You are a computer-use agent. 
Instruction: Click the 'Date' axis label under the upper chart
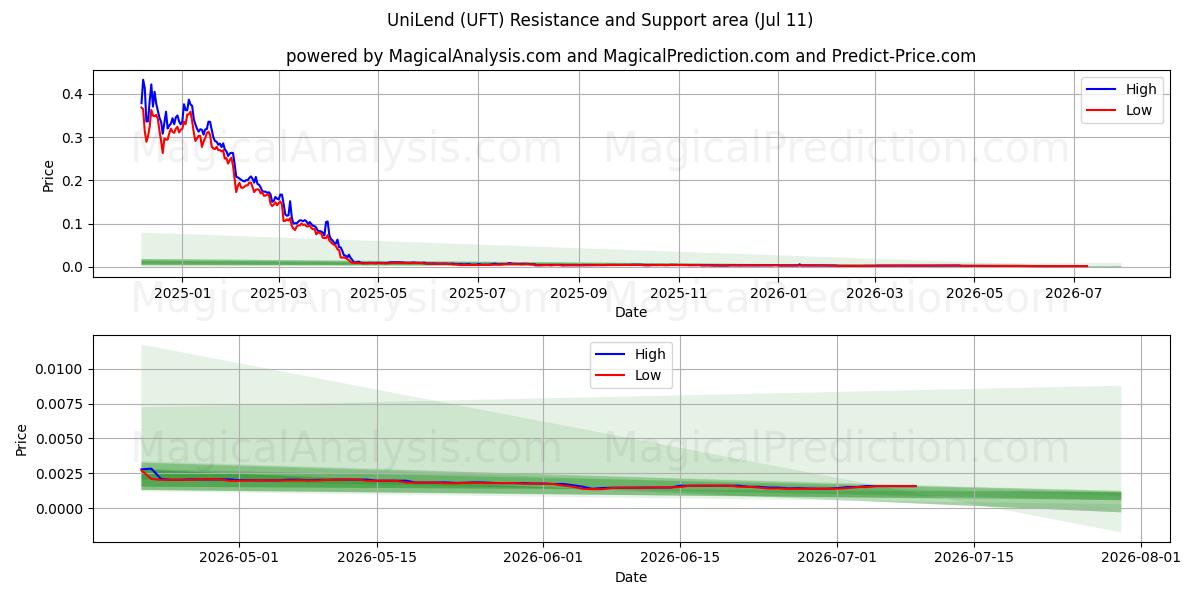(x=631, y=312)
